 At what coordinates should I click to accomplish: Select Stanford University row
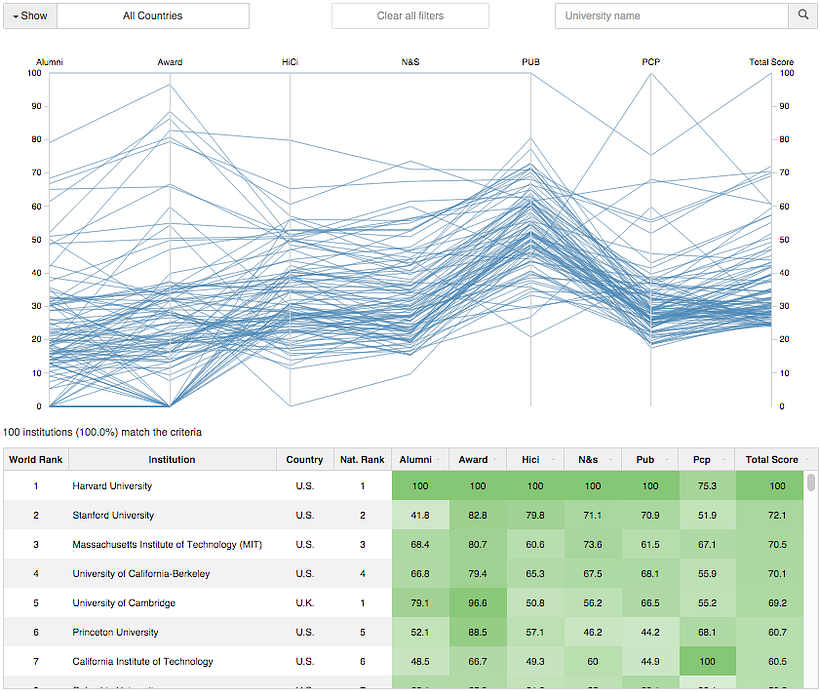(403, 515)
